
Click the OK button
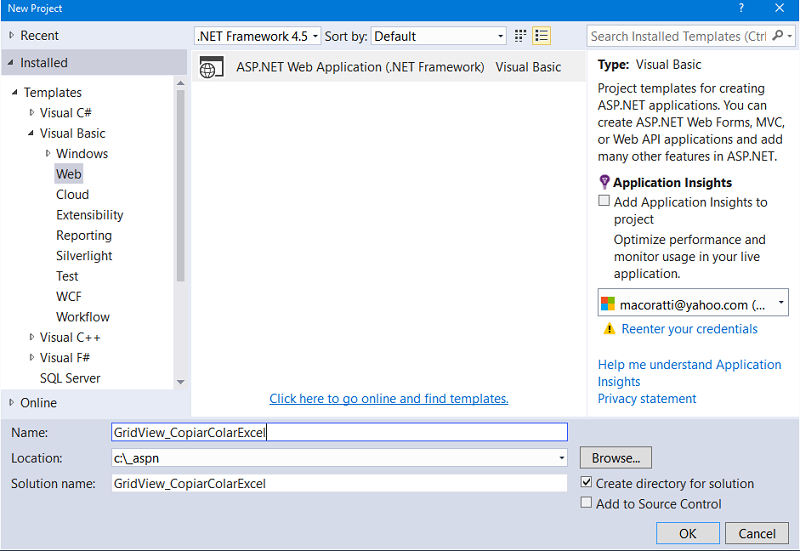click(x=687, y=533)
